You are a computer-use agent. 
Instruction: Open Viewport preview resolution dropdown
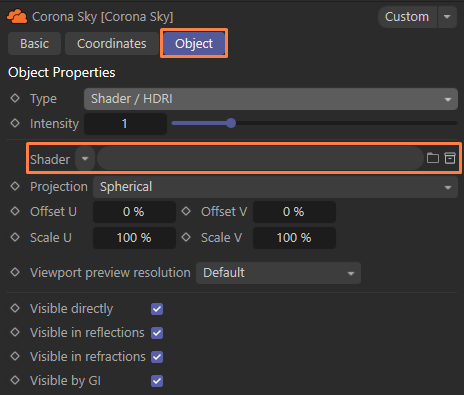(x=278, y=273)
